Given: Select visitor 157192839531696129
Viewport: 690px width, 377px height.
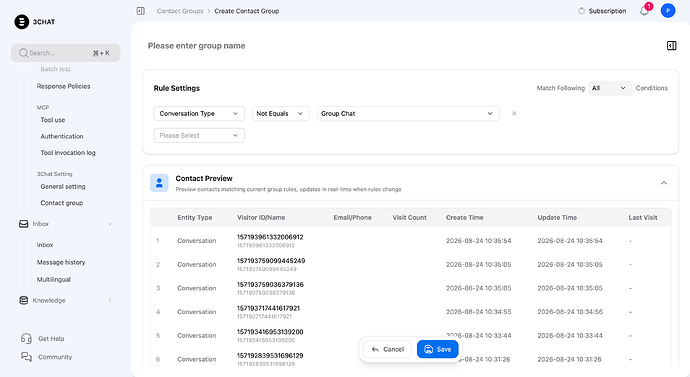Looking at the screenshot, I should pyautogui.click(x=270, y=355).
